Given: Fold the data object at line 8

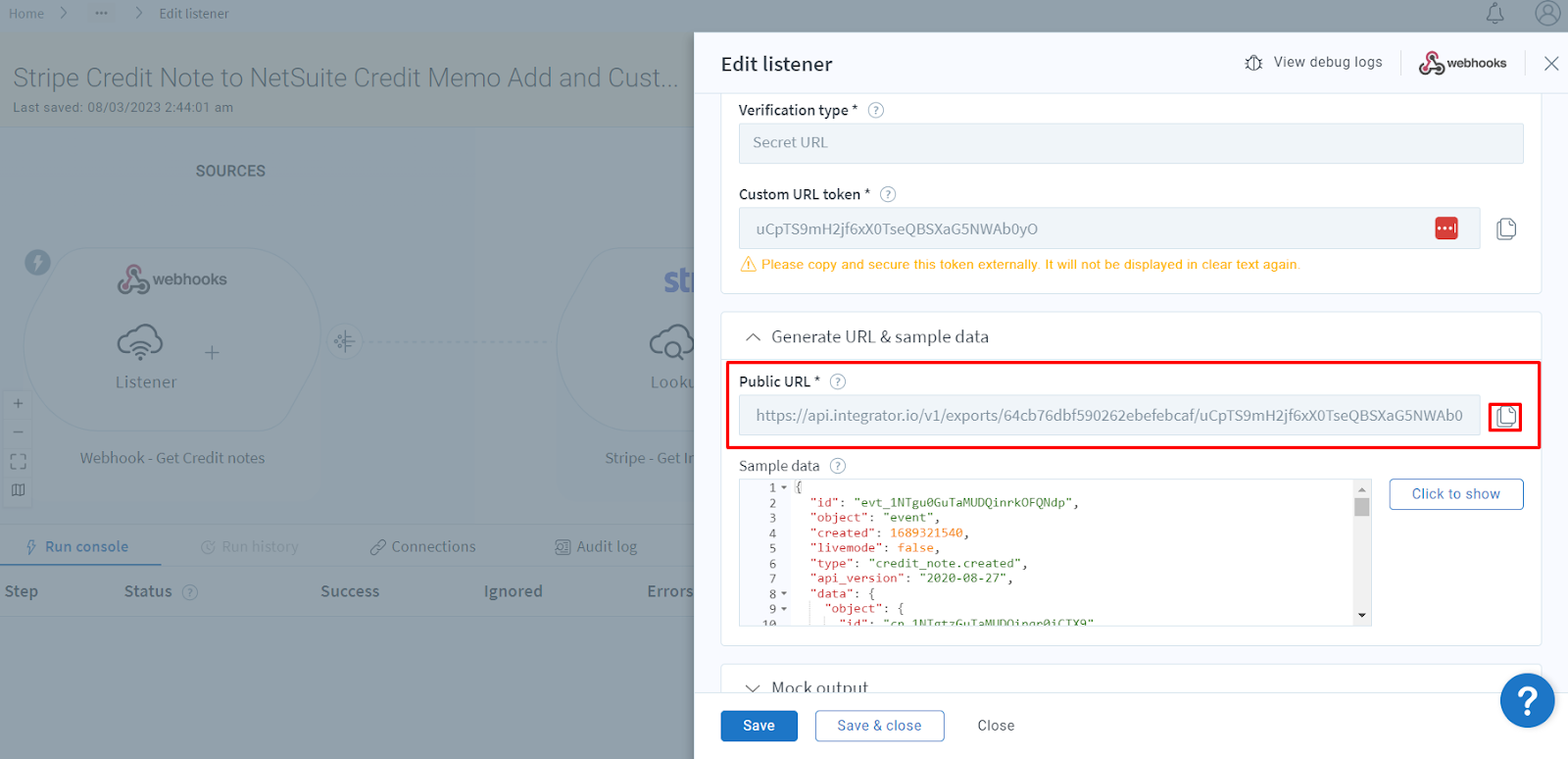Looking at the screenshot, I should point(784,593).
